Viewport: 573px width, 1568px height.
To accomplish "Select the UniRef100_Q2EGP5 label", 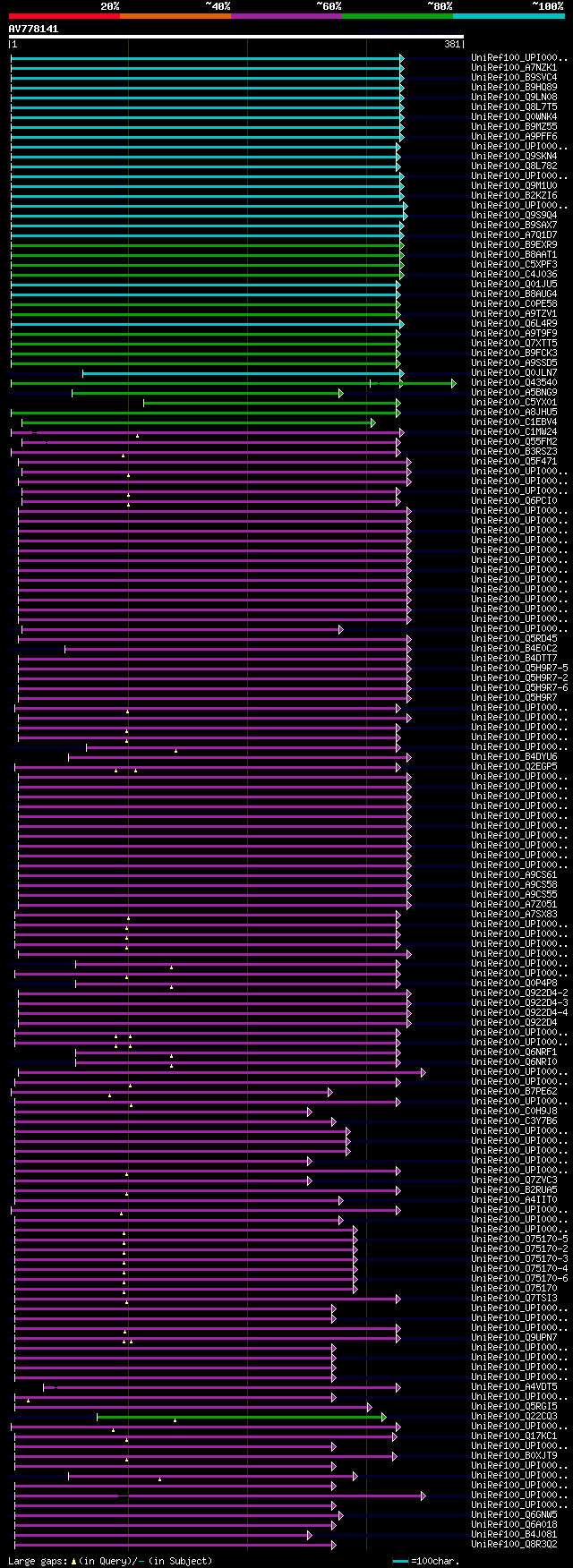I will pos(514,766).
